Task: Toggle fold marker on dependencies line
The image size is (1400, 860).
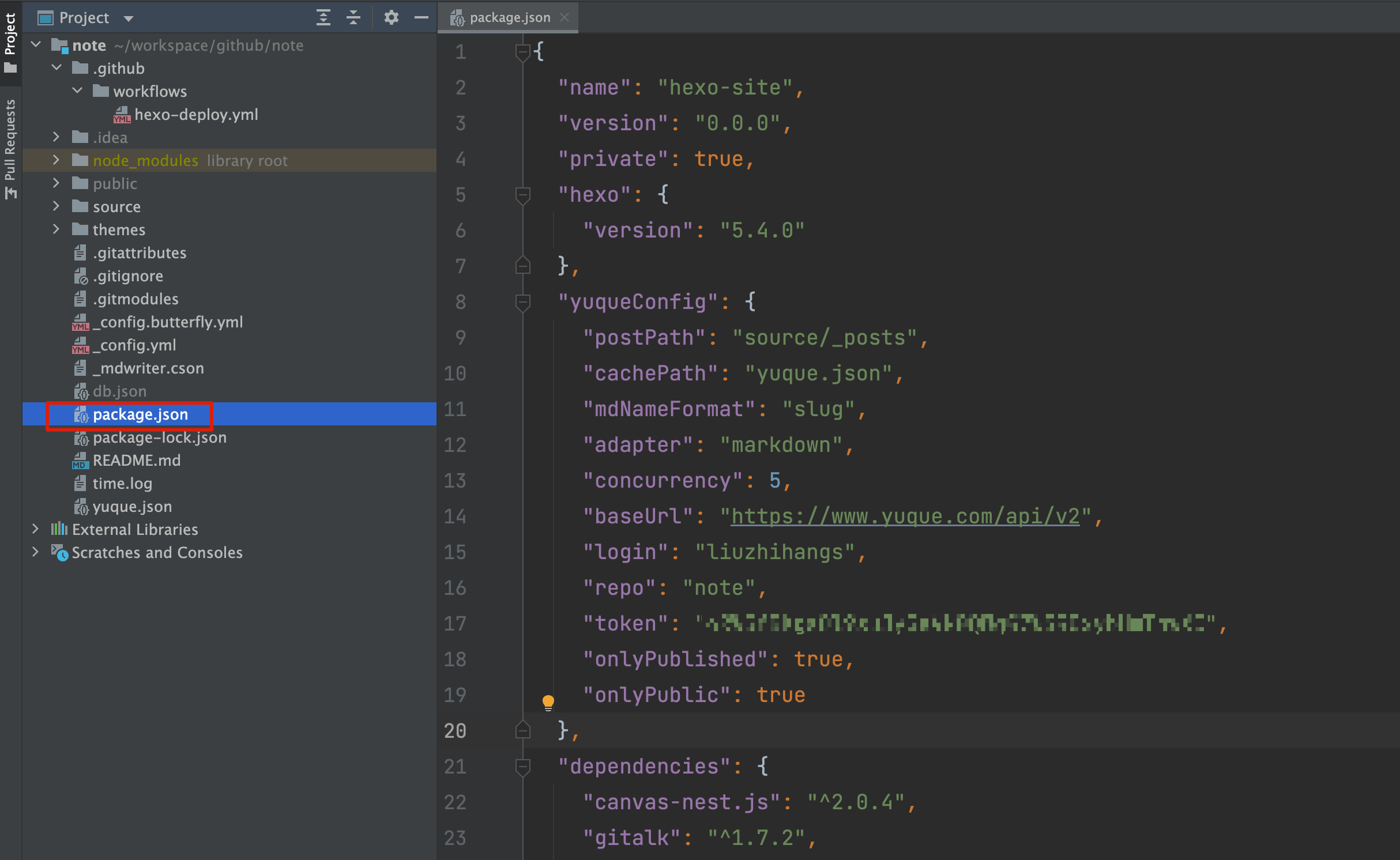Action: pyautogui.click(x=522, y=767)
